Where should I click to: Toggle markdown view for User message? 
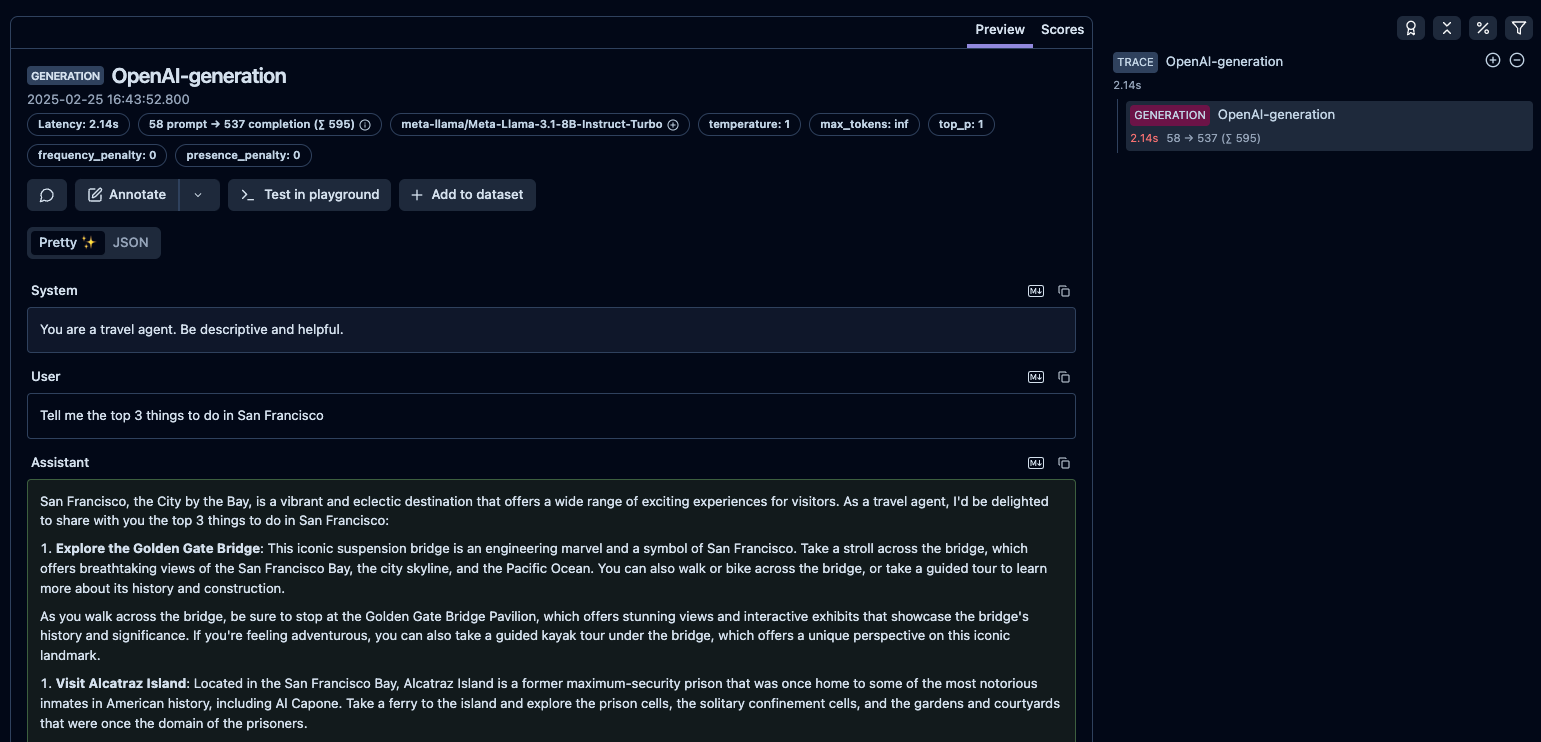tap(1036, 377)
